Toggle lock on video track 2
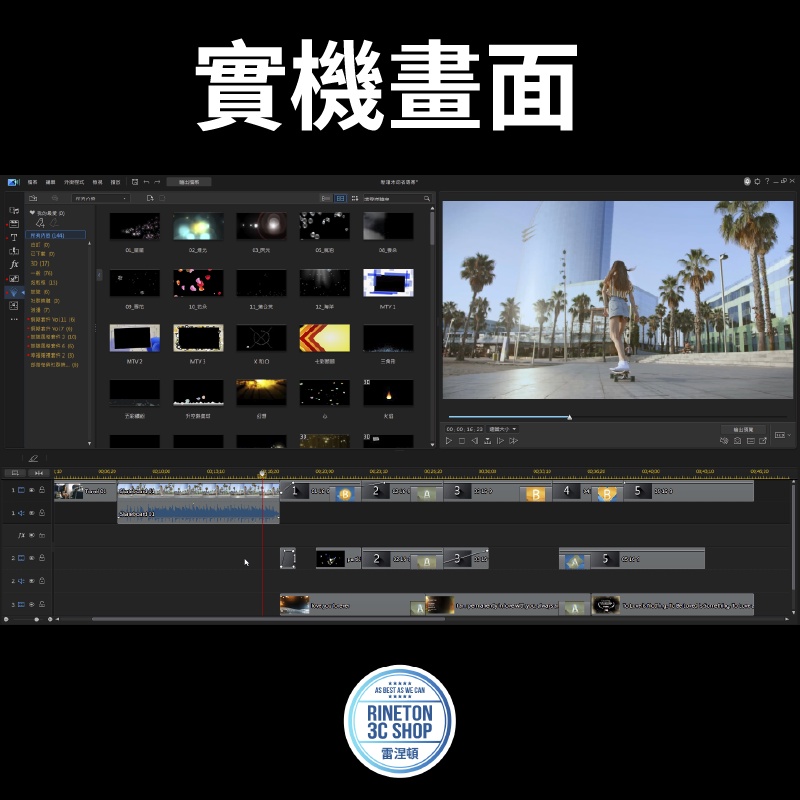The image size is (800, 800). (41, 558)
